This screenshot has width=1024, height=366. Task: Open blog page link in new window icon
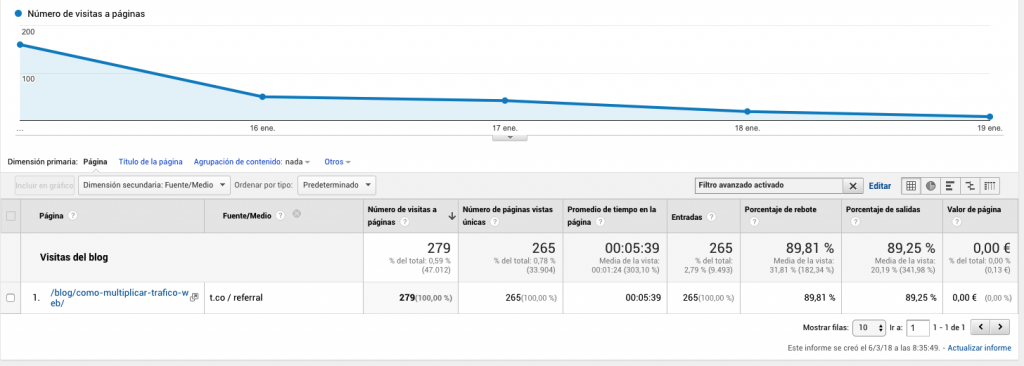(194, 297)
